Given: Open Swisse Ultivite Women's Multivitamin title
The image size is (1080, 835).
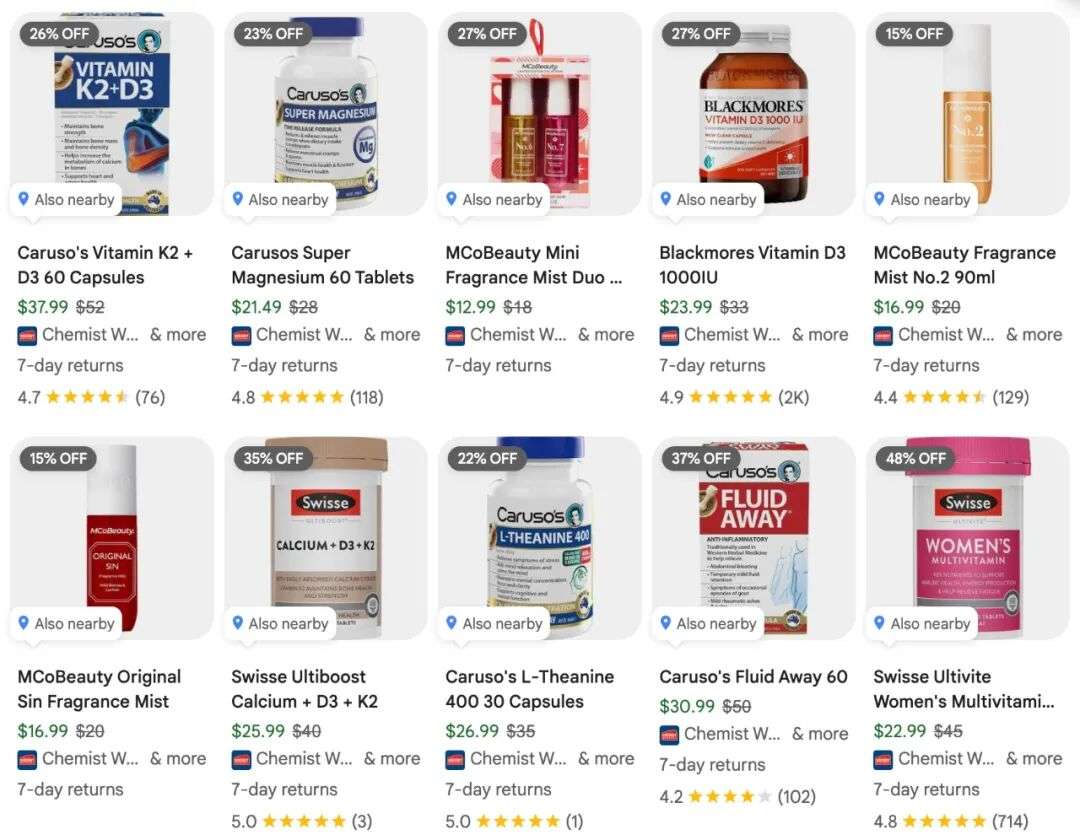Looking at the screenshot, I should 964,689.
